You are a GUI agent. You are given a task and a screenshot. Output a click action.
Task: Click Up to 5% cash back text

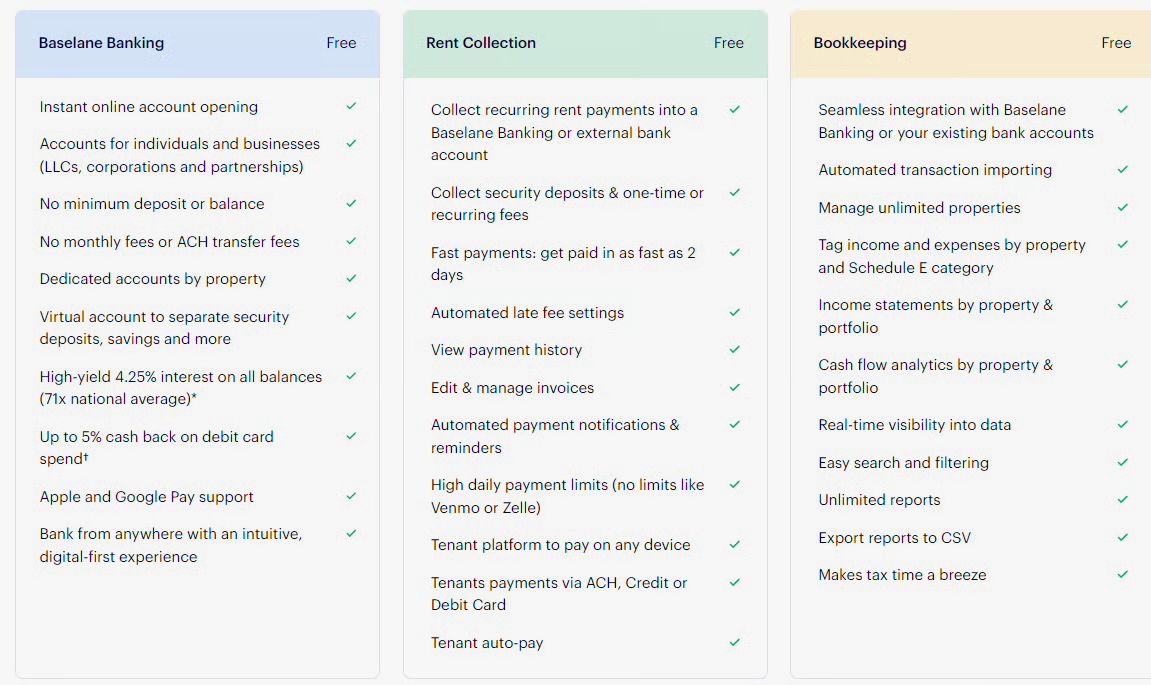pos(156,448)
